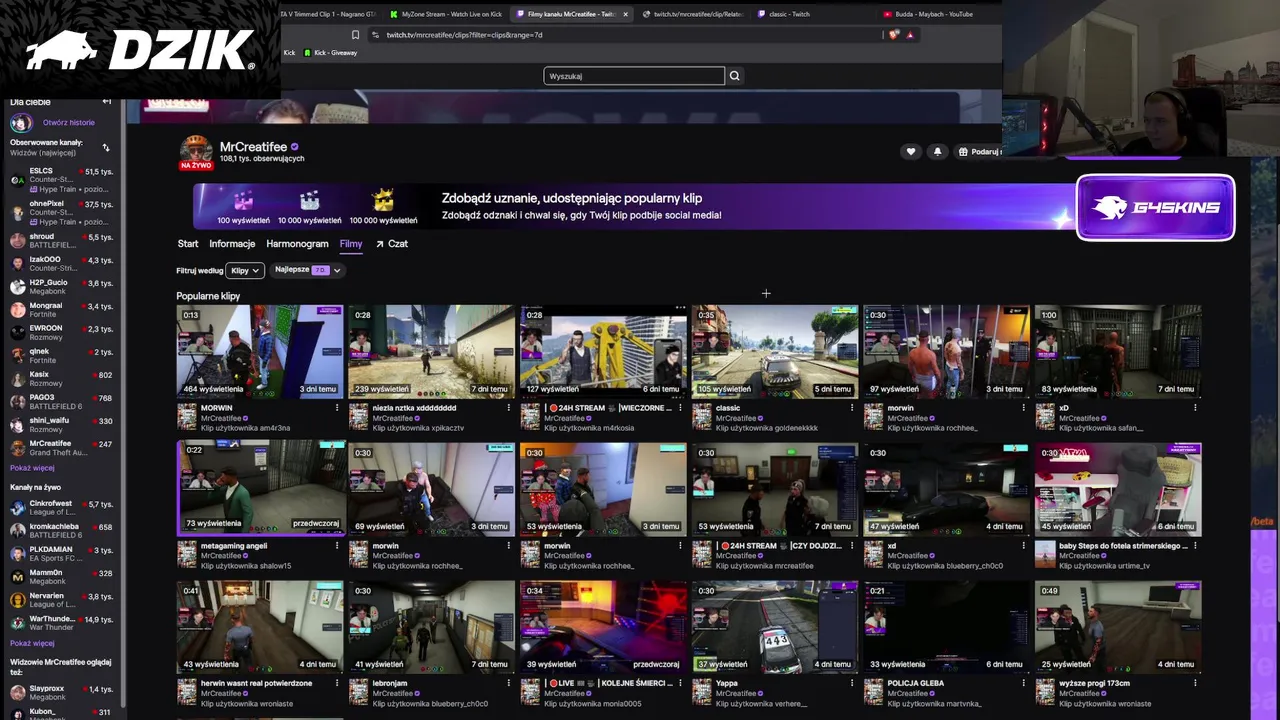The height and width of the screenshot is (720, 1280).
Task: Open Mongraal avatar in sidebar
Action: [x=18, y=310]
